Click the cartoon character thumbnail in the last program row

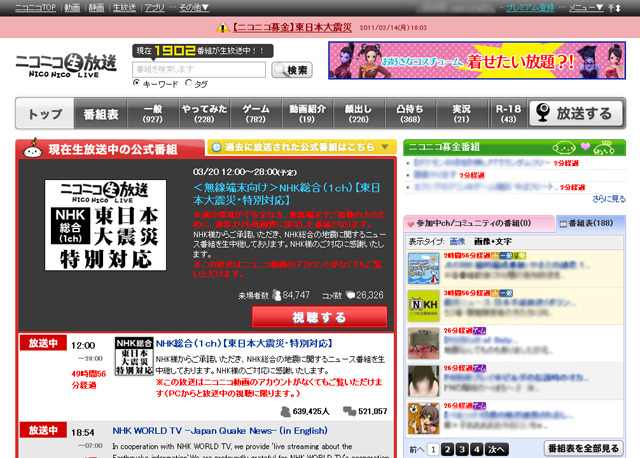click(x=424, y=418)
